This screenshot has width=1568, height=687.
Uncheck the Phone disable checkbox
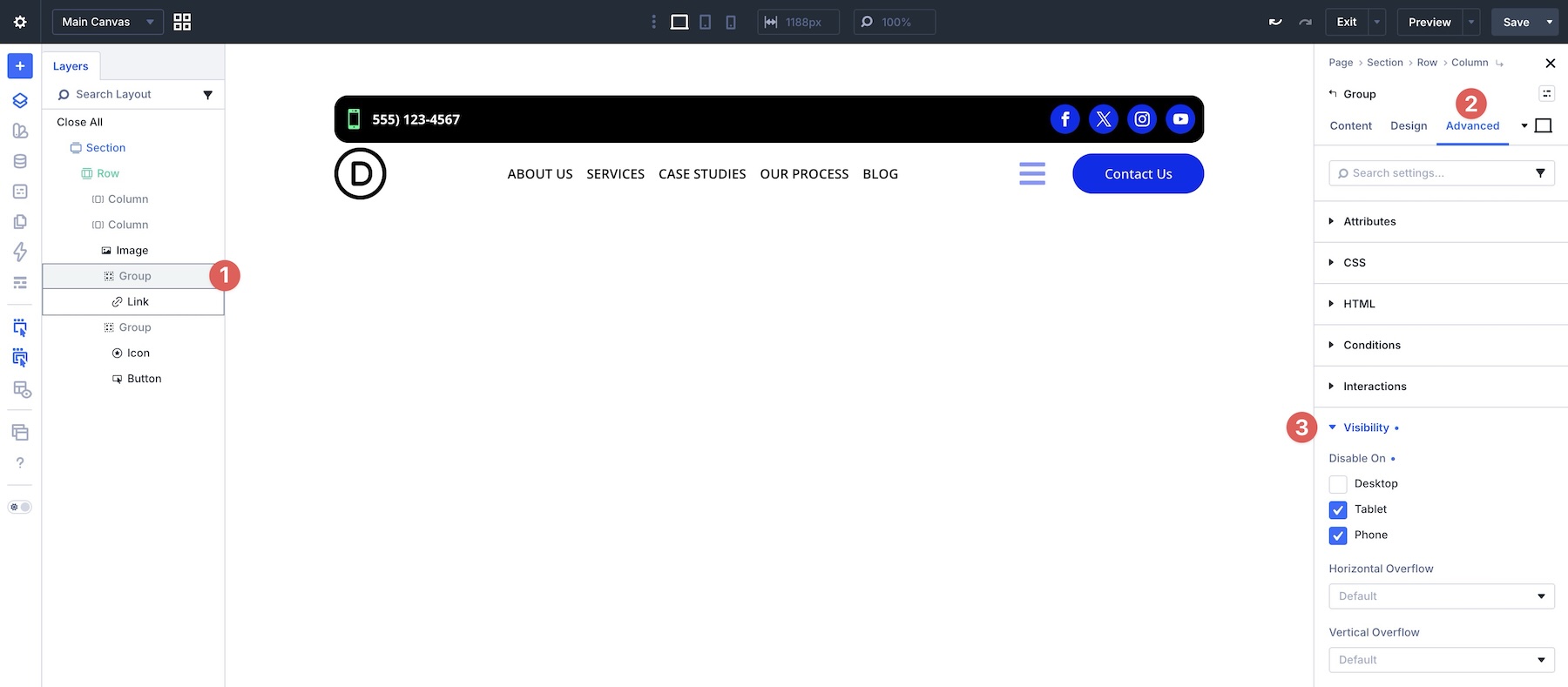coord(1338,535)
